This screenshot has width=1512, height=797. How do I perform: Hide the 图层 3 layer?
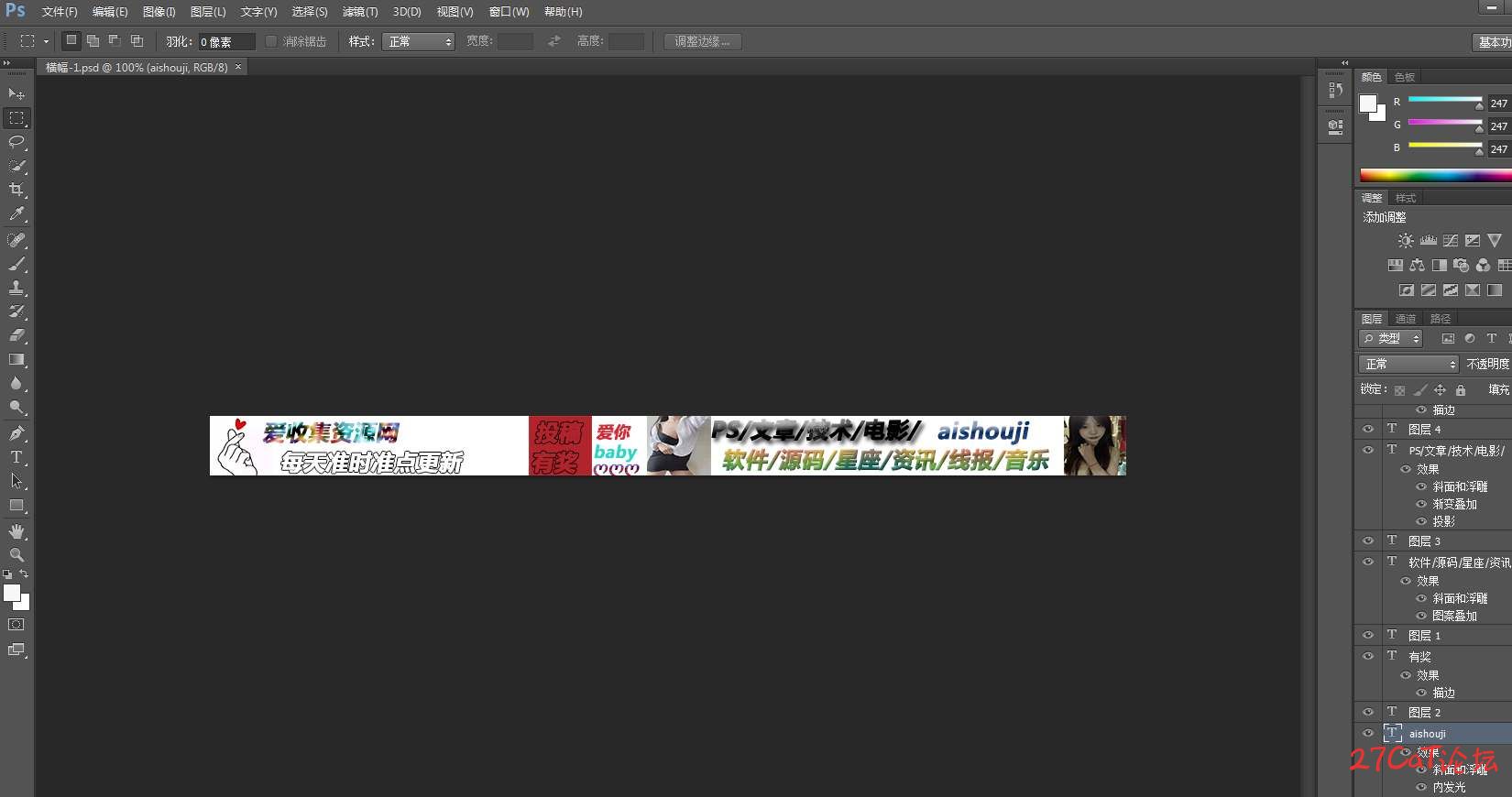point(1368,540)
